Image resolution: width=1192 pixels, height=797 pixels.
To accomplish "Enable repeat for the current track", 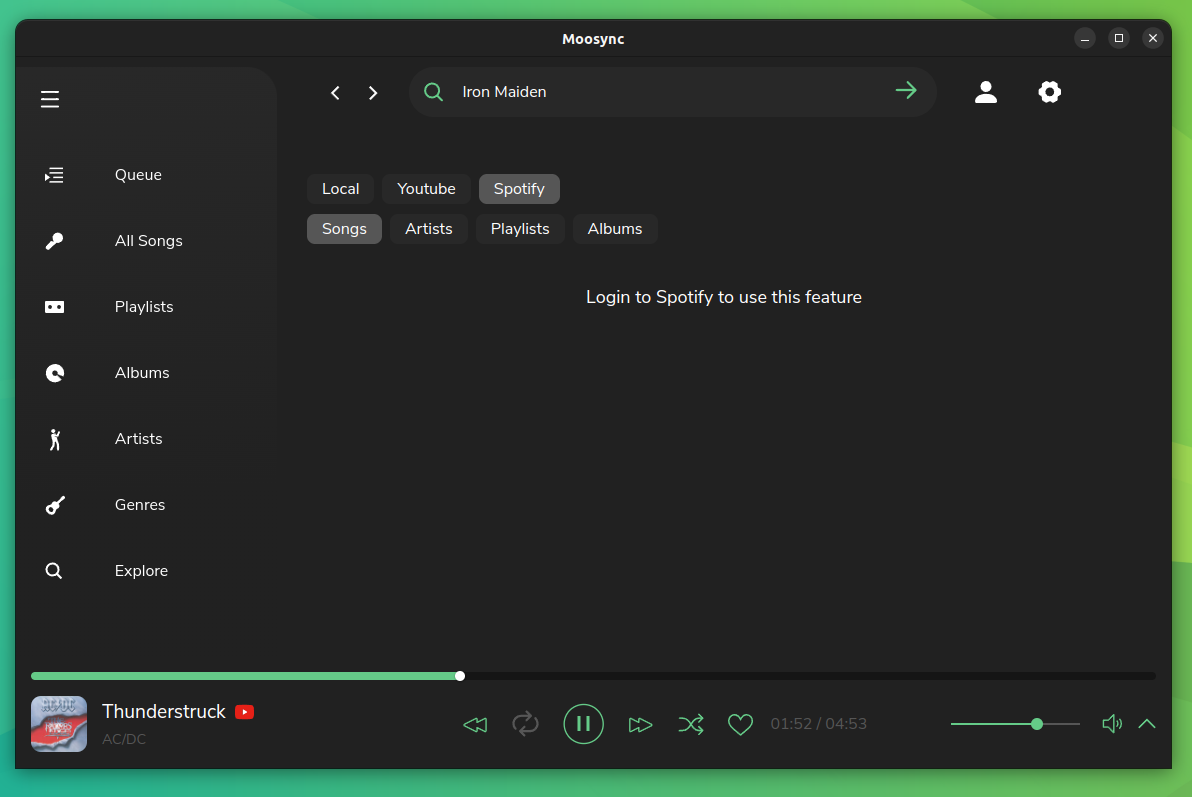I will (525, 723).
